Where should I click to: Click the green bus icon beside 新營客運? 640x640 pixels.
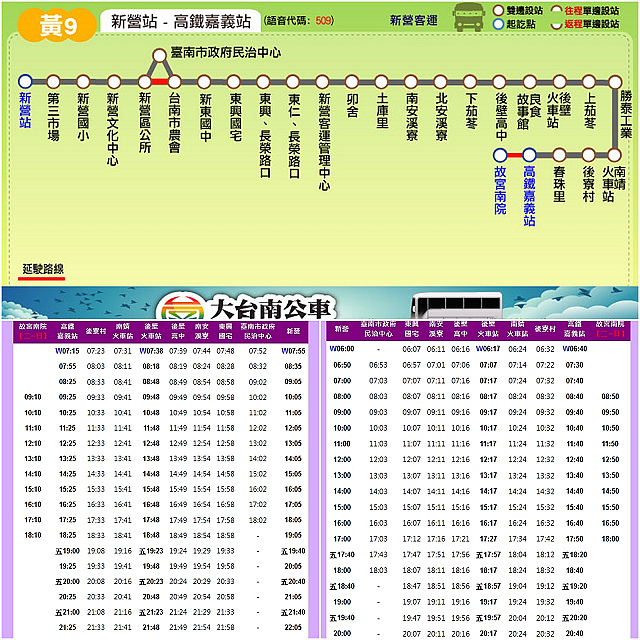(469, 18)
